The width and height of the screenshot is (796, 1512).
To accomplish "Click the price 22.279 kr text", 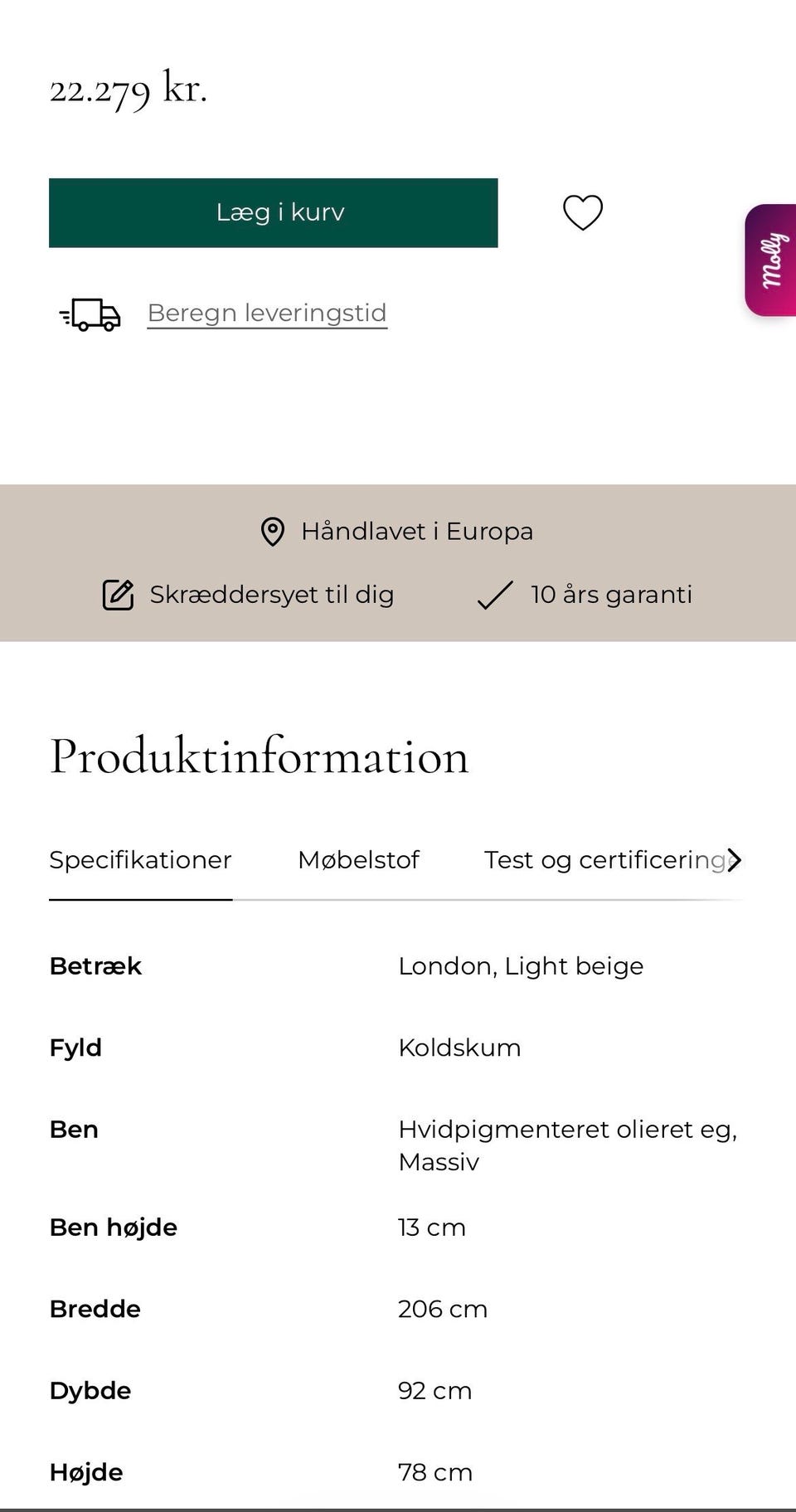I will pyautogui.click(x=129, y=90).
